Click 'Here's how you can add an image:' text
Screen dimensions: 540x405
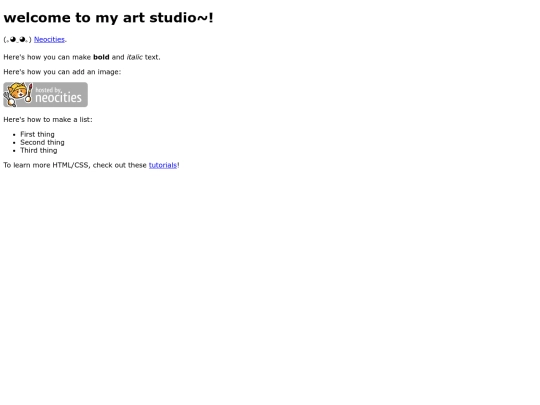(x=62, y=72)
